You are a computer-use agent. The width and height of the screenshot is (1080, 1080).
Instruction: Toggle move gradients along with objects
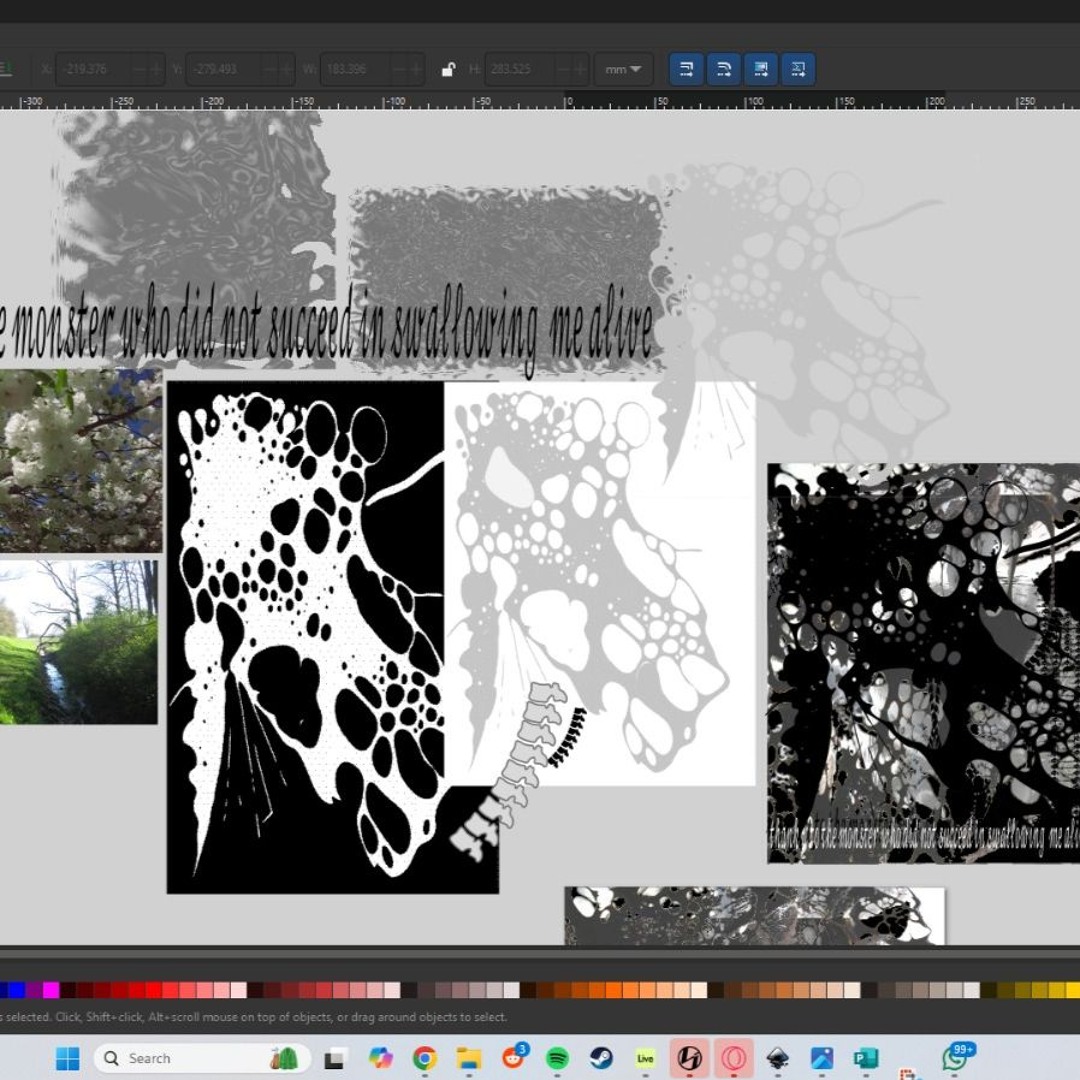click(761, 69)
